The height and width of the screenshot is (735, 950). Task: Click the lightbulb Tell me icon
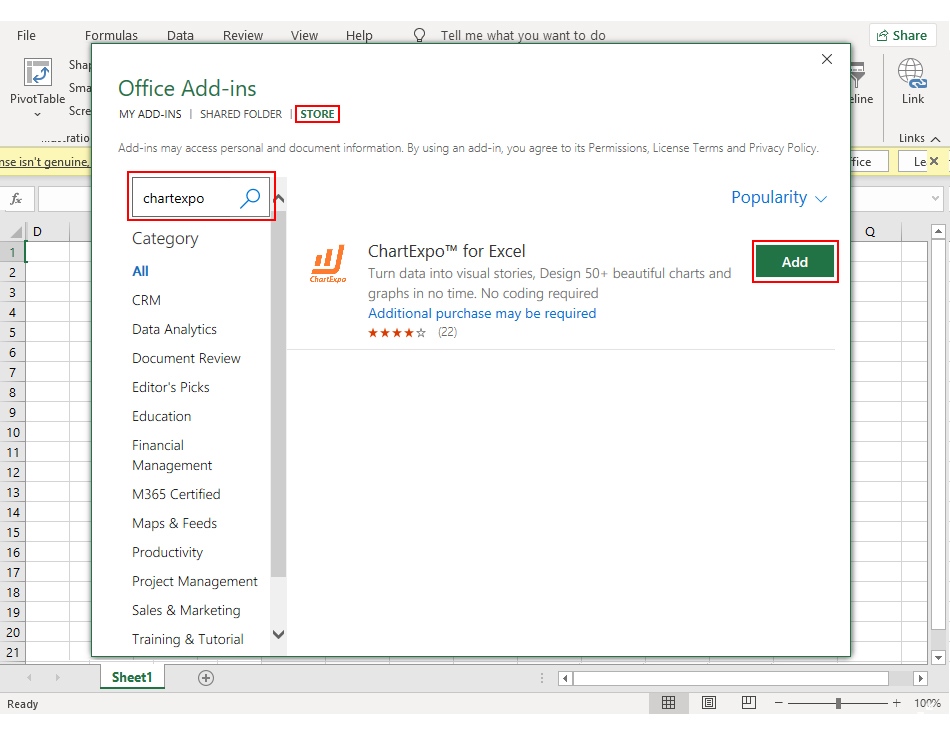(419, 35)
